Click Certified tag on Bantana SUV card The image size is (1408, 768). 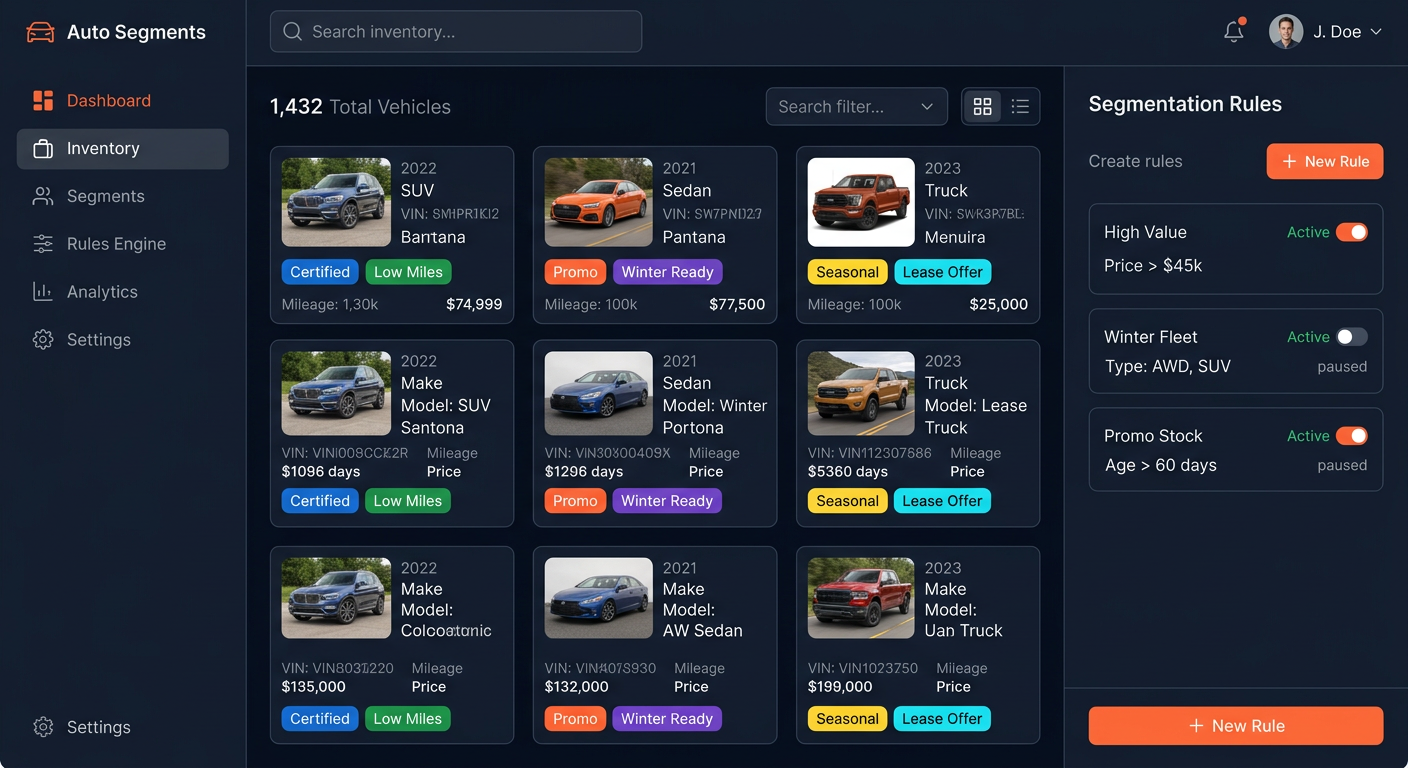click(x=320, y=272)
